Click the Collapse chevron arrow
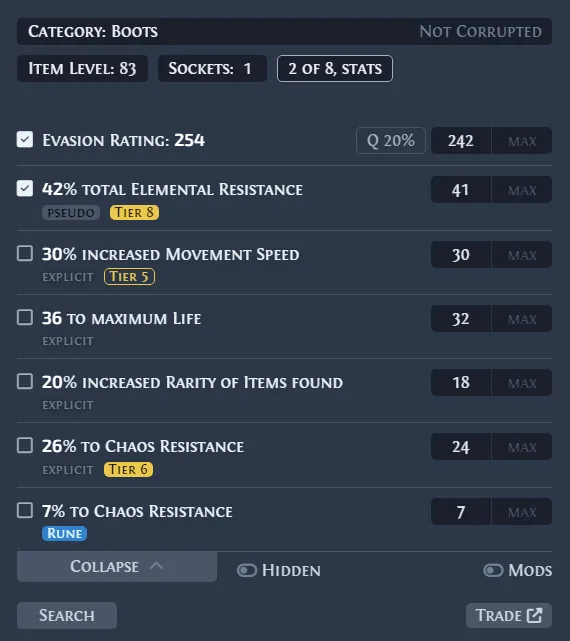 click(156, 566)
